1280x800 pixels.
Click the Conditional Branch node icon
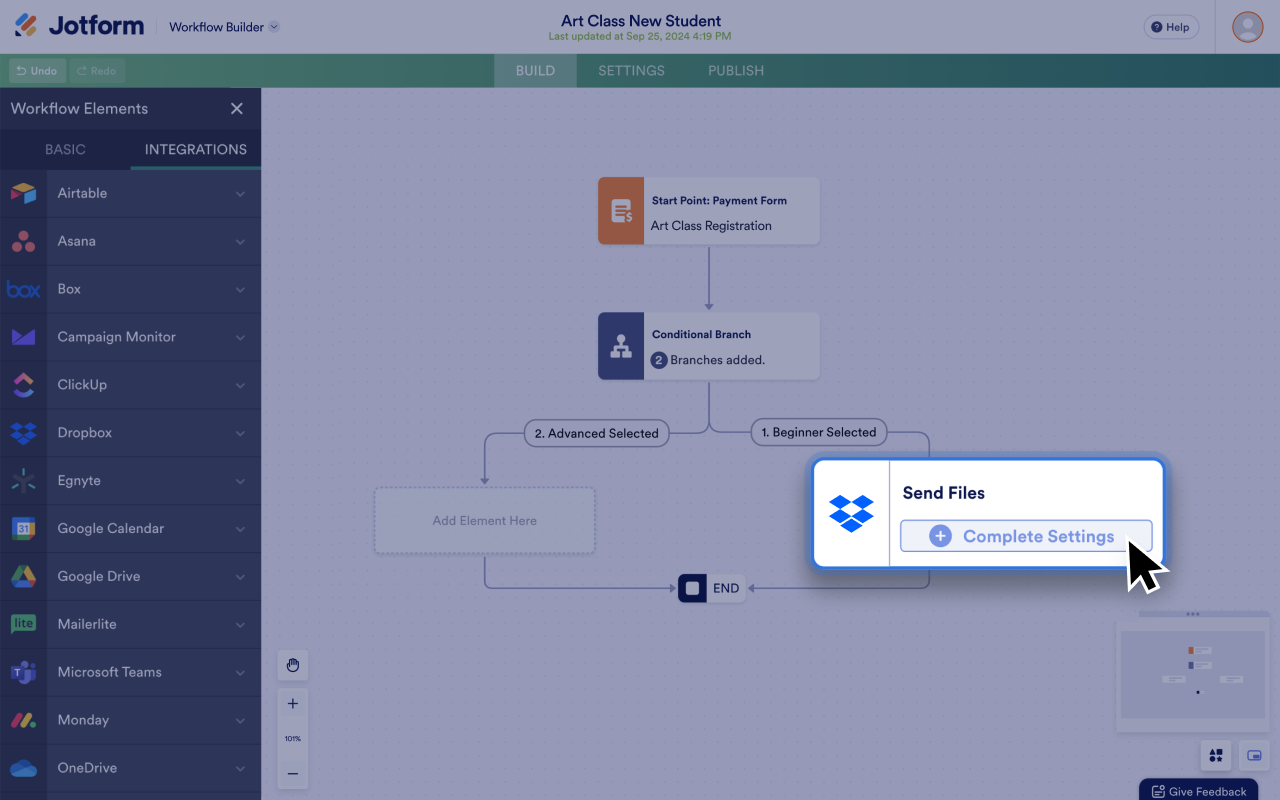tap(621, 346)
